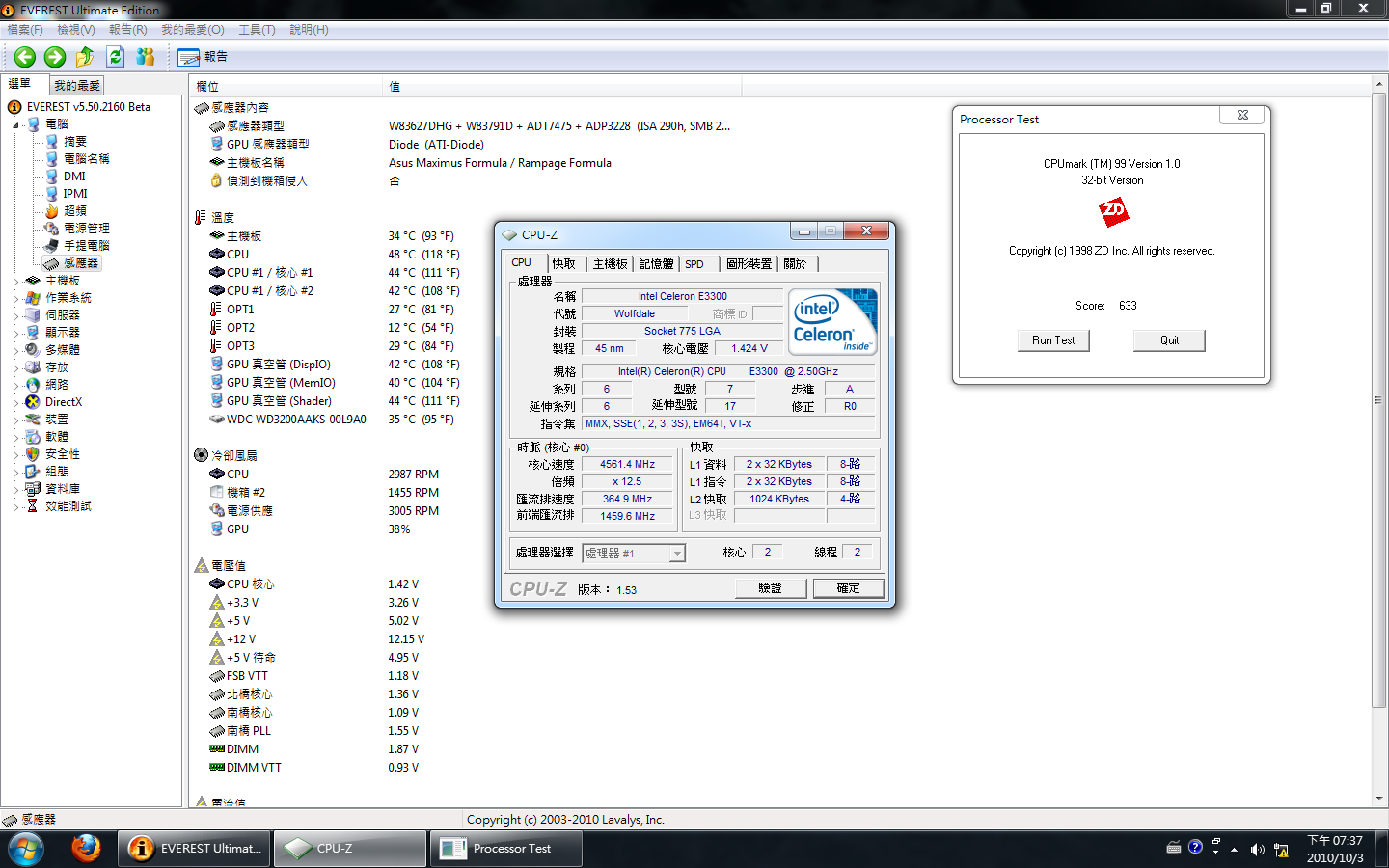Click the green Back arrow toolbar icon
Viewport: 1389px width, 868px height.
coord(25,57)
